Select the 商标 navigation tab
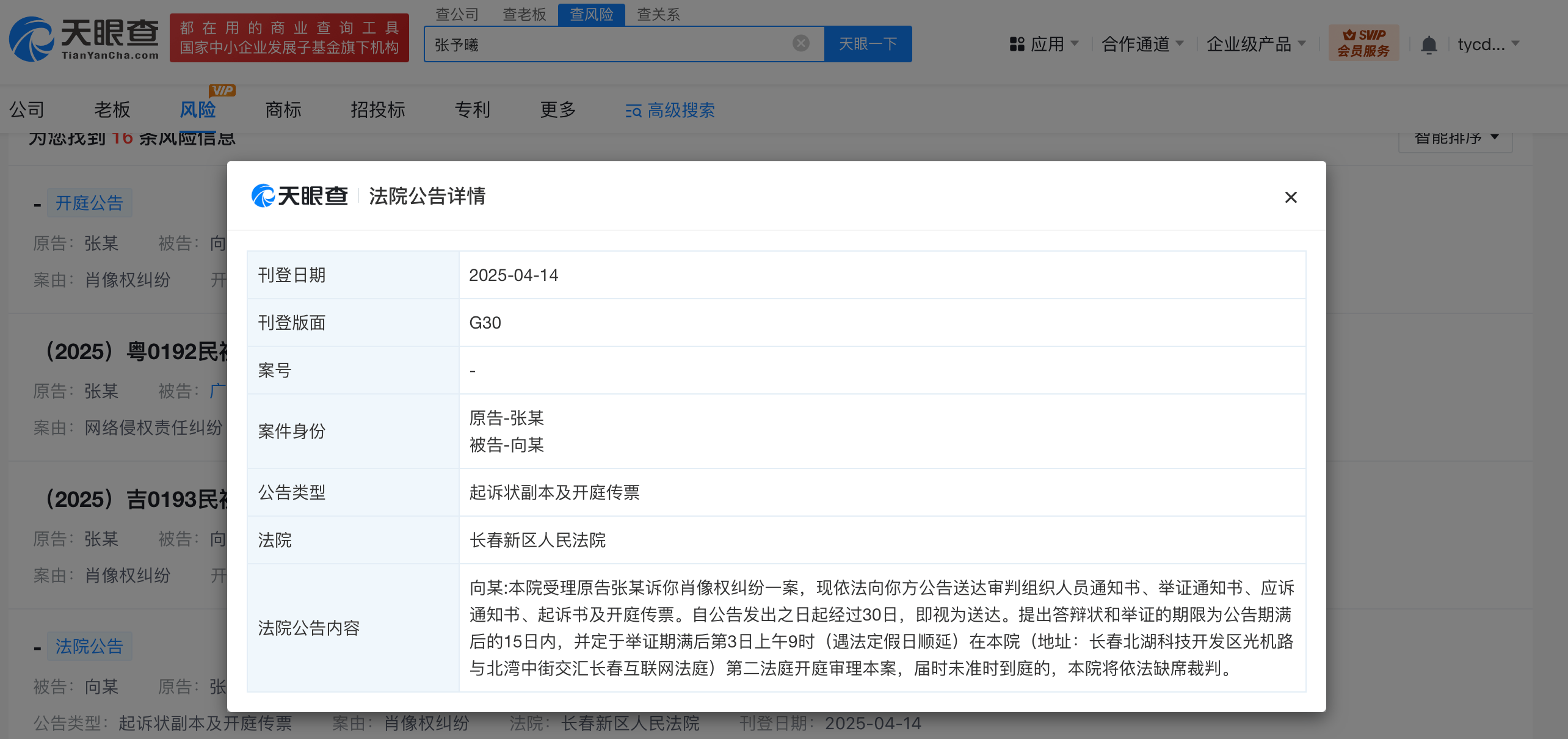The image size is (1568, 739). click(283, 110)
